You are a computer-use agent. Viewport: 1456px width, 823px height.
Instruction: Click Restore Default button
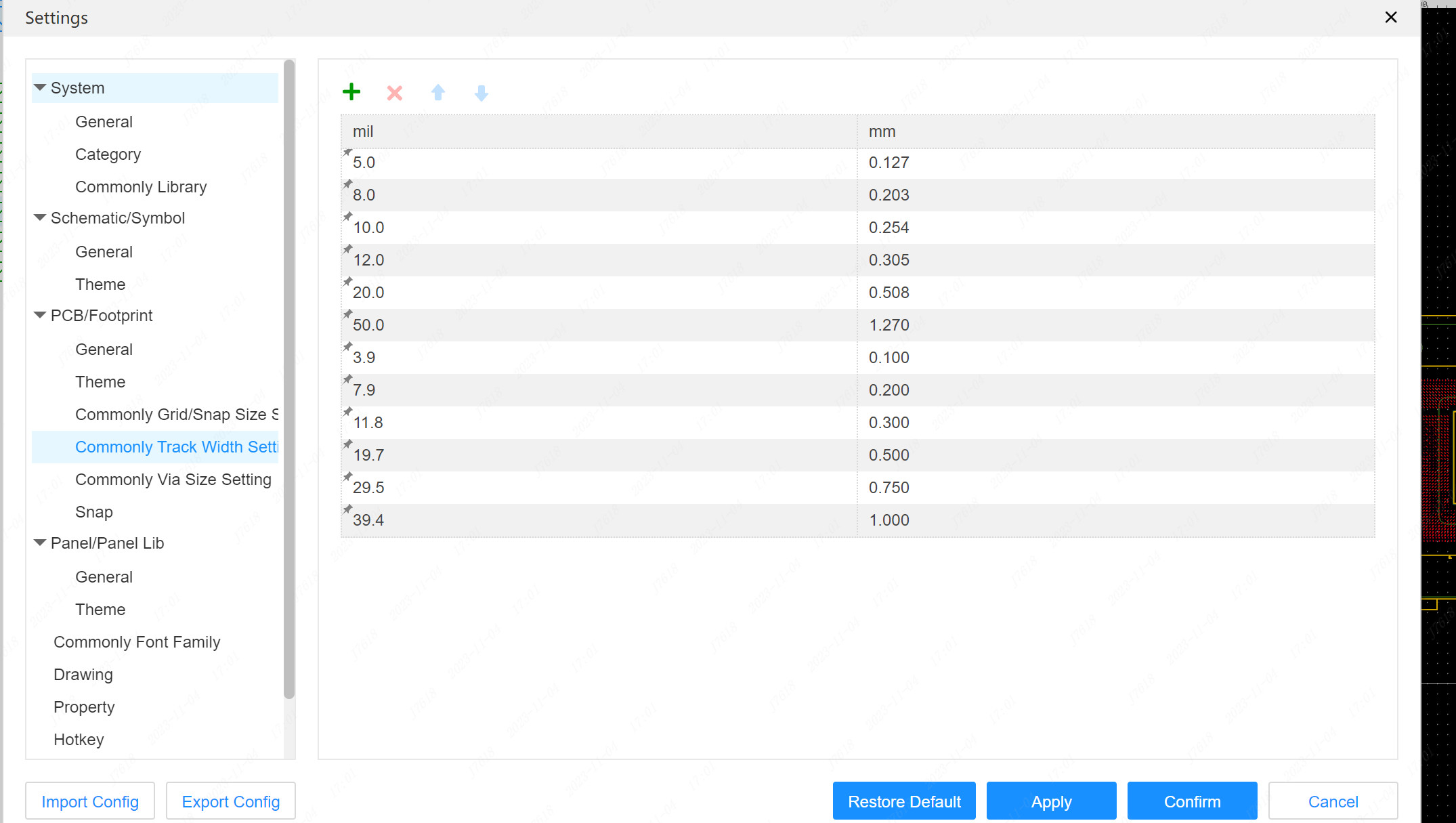[904, 801]
